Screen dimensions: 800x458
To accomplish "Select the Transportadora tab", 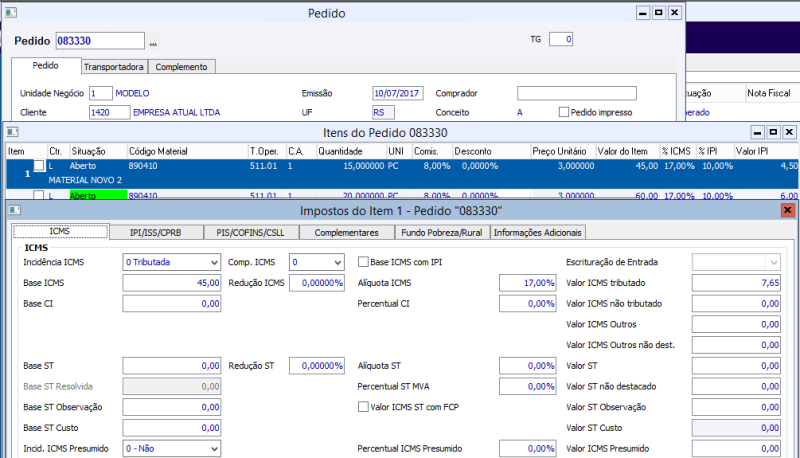I will (x=114, y=67).
